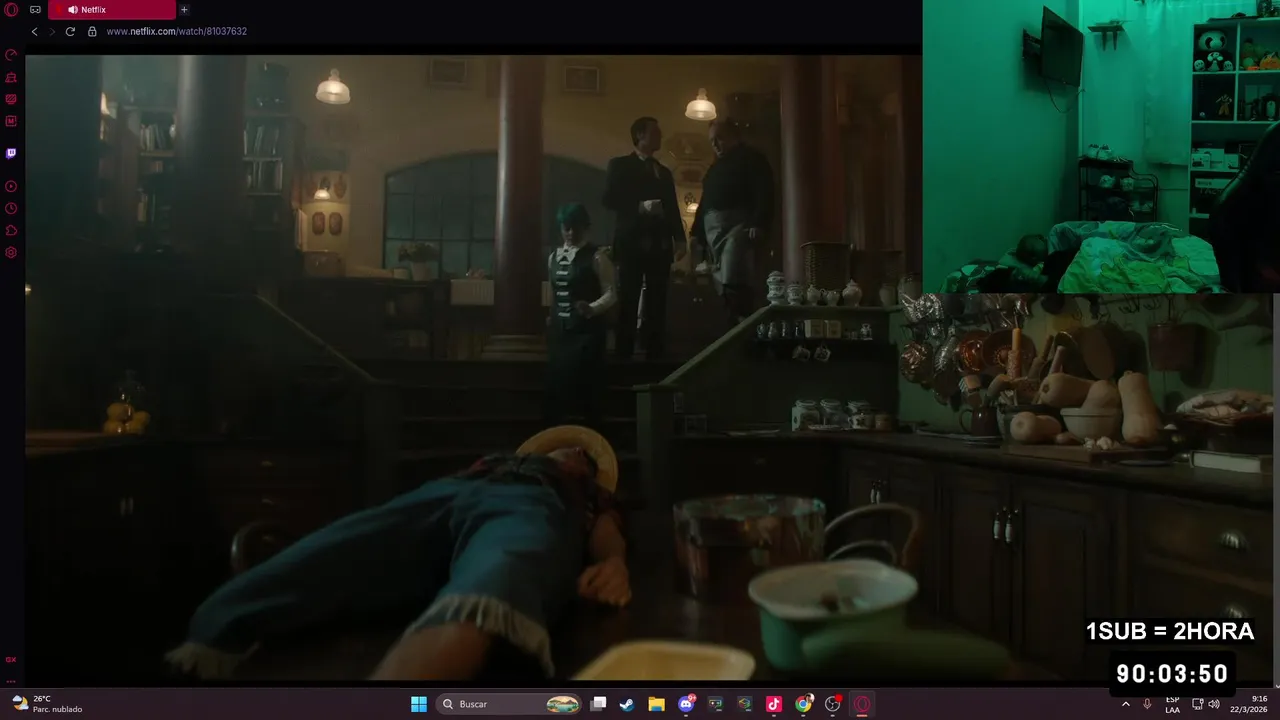This screenshot has height=720, width=1280.
Task: Switch the ESP LAA keyboard language
Action: (x=1172, y=704)
